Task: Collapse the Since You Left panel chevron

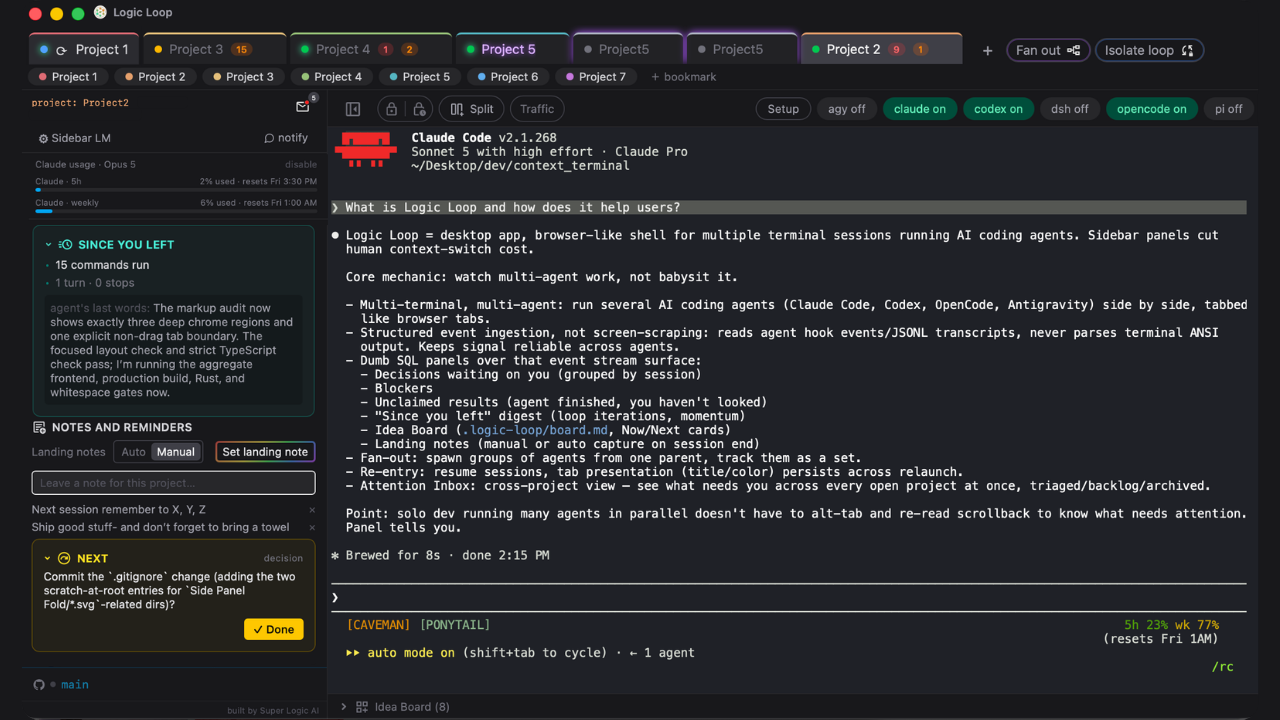Action: tap(48, 244)
